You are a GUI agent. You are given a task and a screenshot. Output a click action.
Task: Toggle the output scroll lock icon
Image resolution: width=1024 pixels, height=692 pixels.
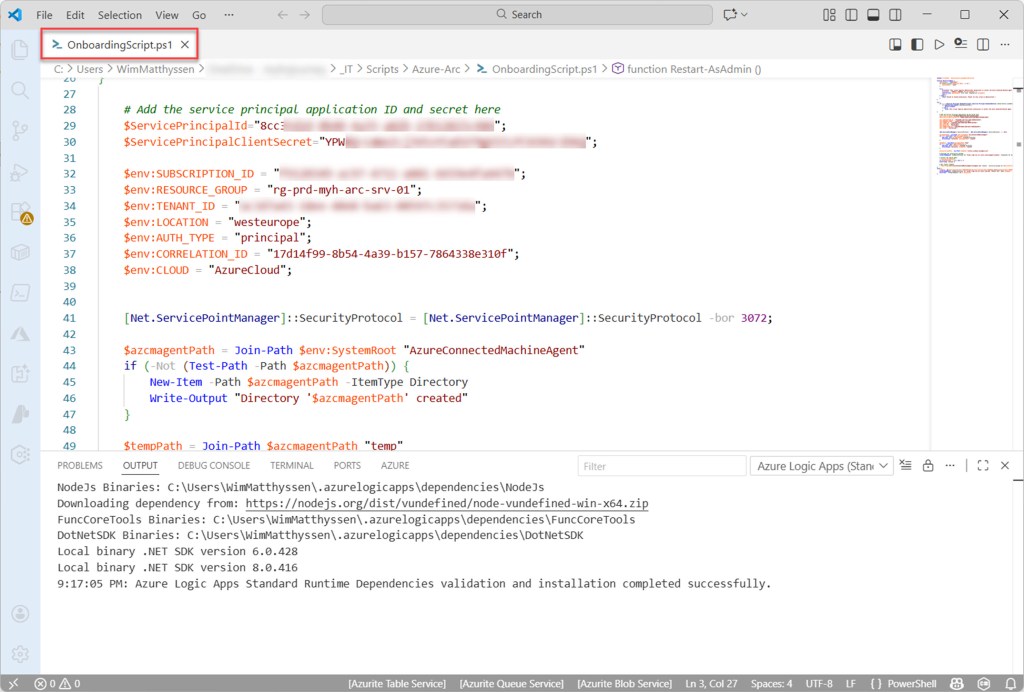(928, 466)
